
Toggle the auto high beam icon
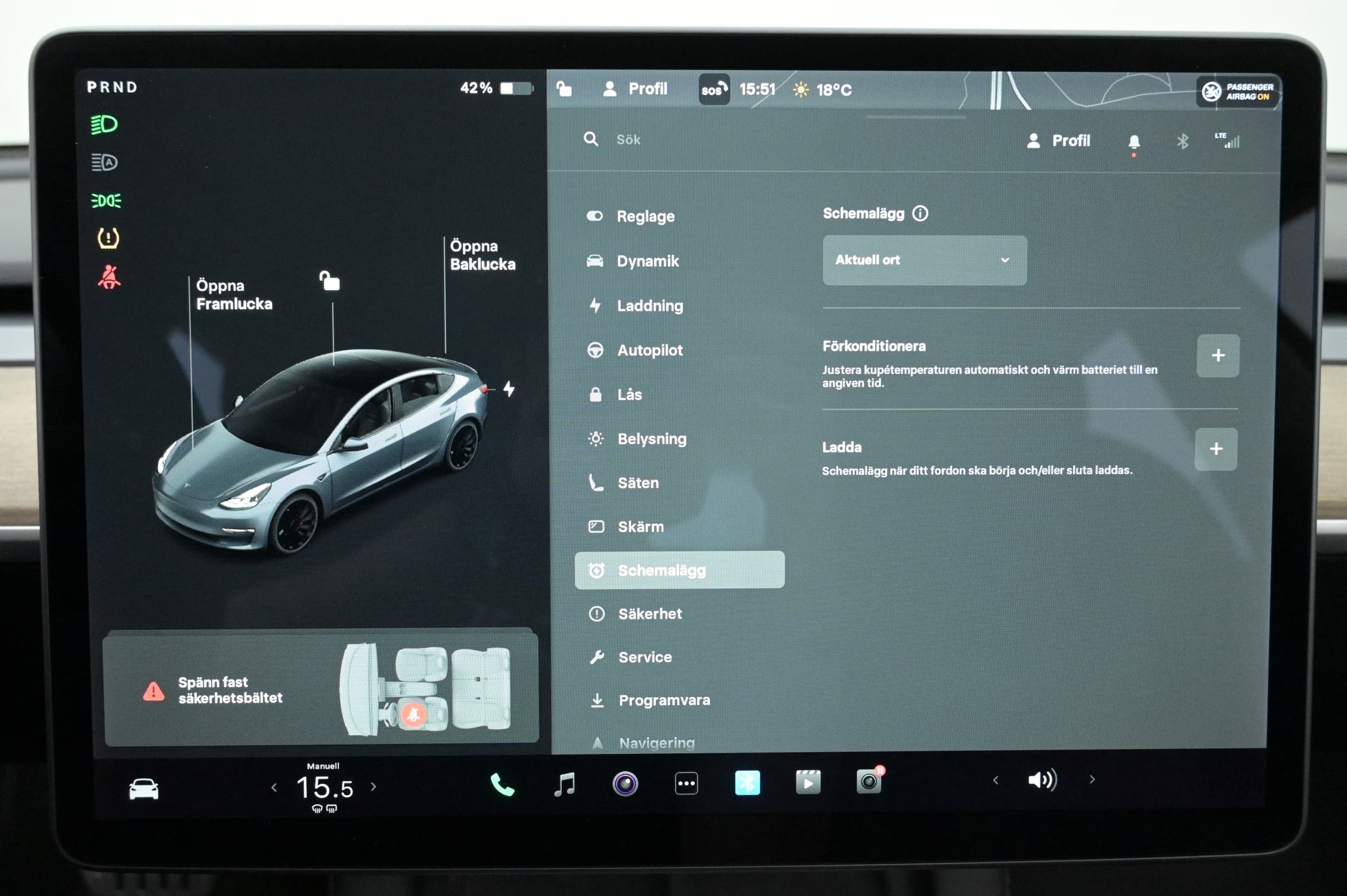coord(105,162)
